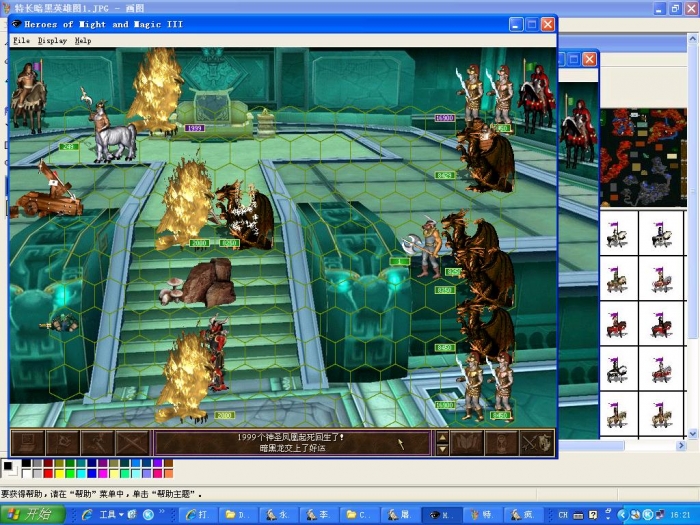Image resolution: width=700 pixels, height=525 pixels.
Task: Minimize the Heroes of Might and Magic window
Action: click(516, 25)
